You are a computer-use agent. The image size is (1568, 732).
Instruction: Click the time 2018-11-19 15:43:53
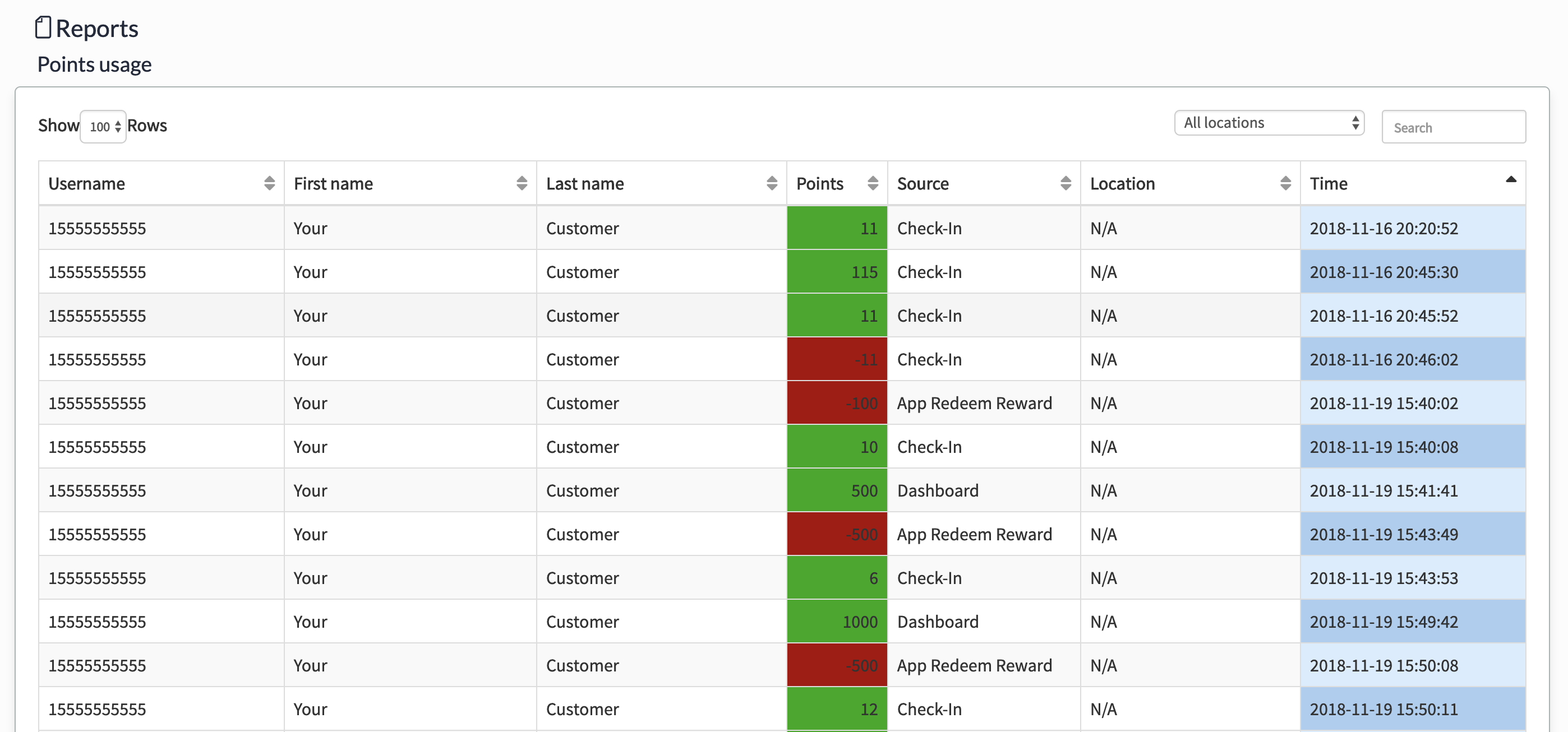[x=1383, y=577]
